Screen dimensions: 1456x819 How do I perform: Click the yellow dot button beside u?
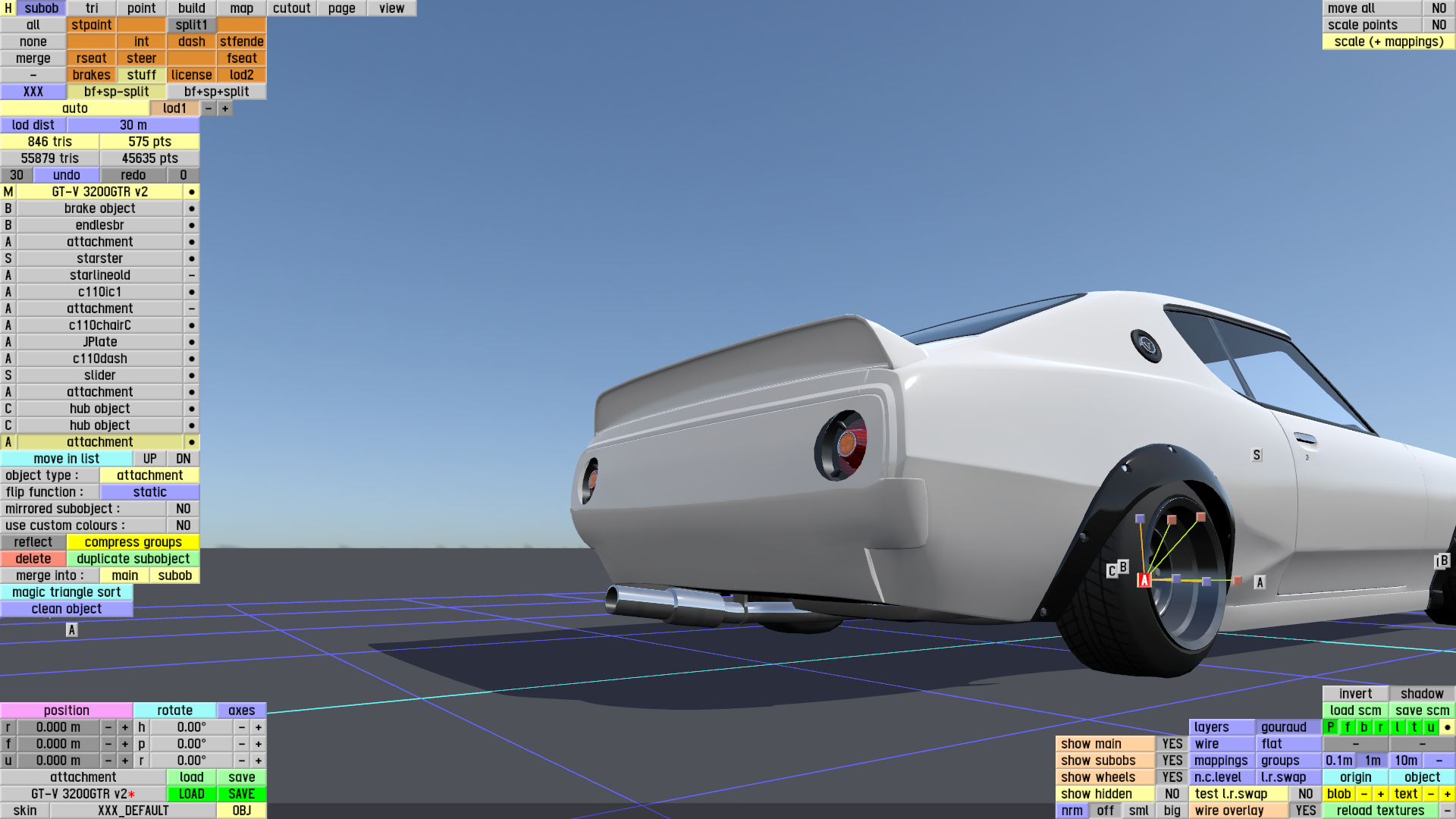pyautogui.click(x=1447, y=727)
